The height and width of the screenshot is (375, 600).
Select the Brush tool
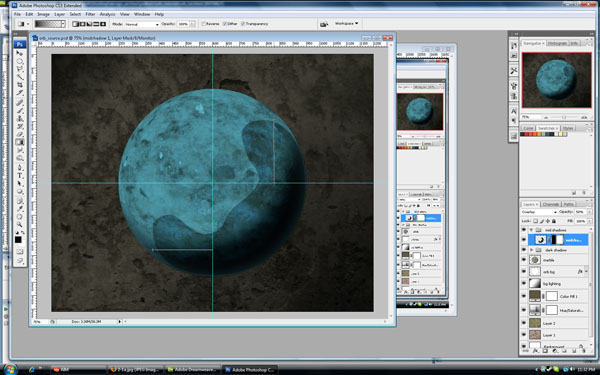[19, 111]
